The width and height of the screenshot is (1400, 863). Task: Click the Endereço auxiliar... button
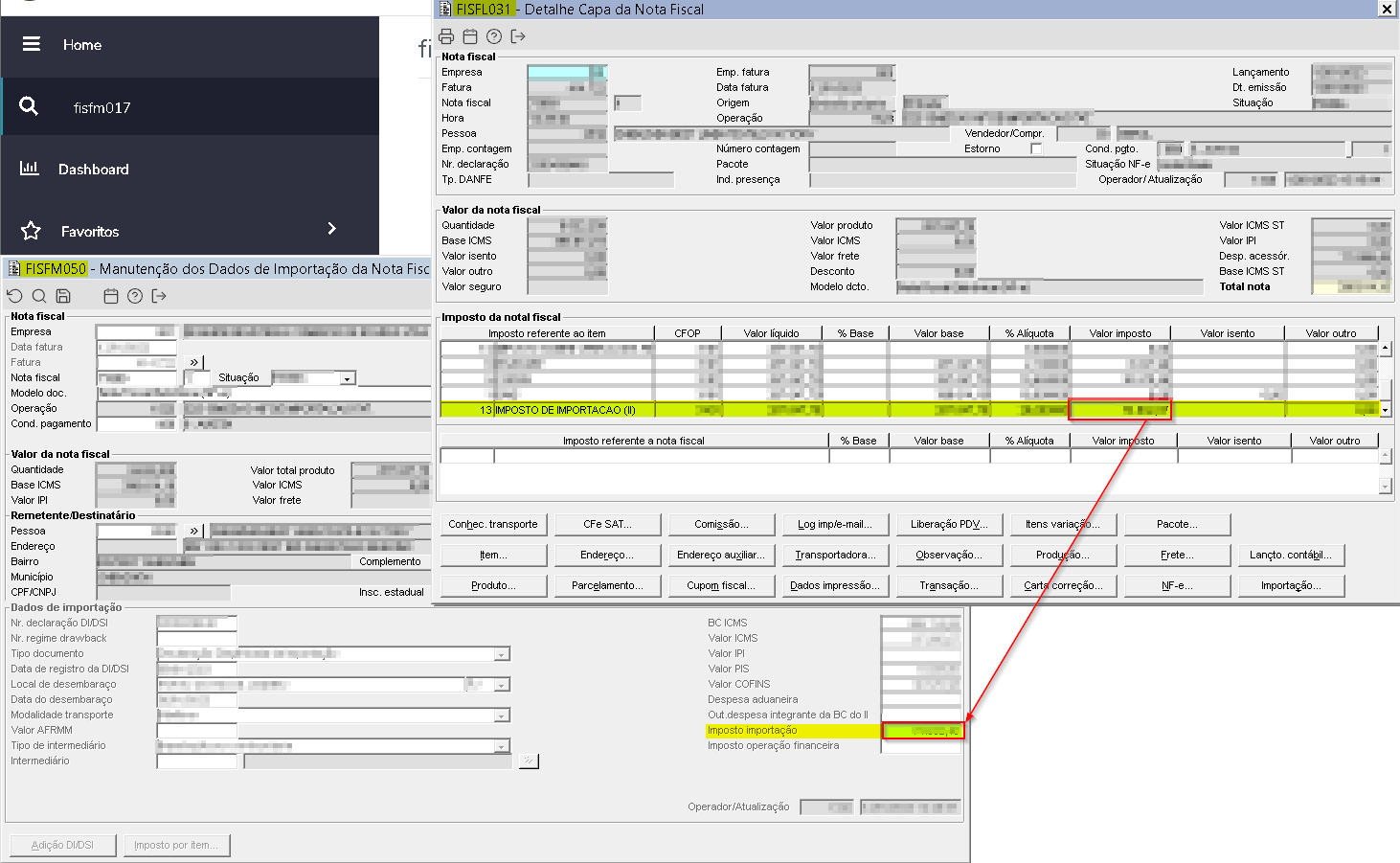[721, 555]
